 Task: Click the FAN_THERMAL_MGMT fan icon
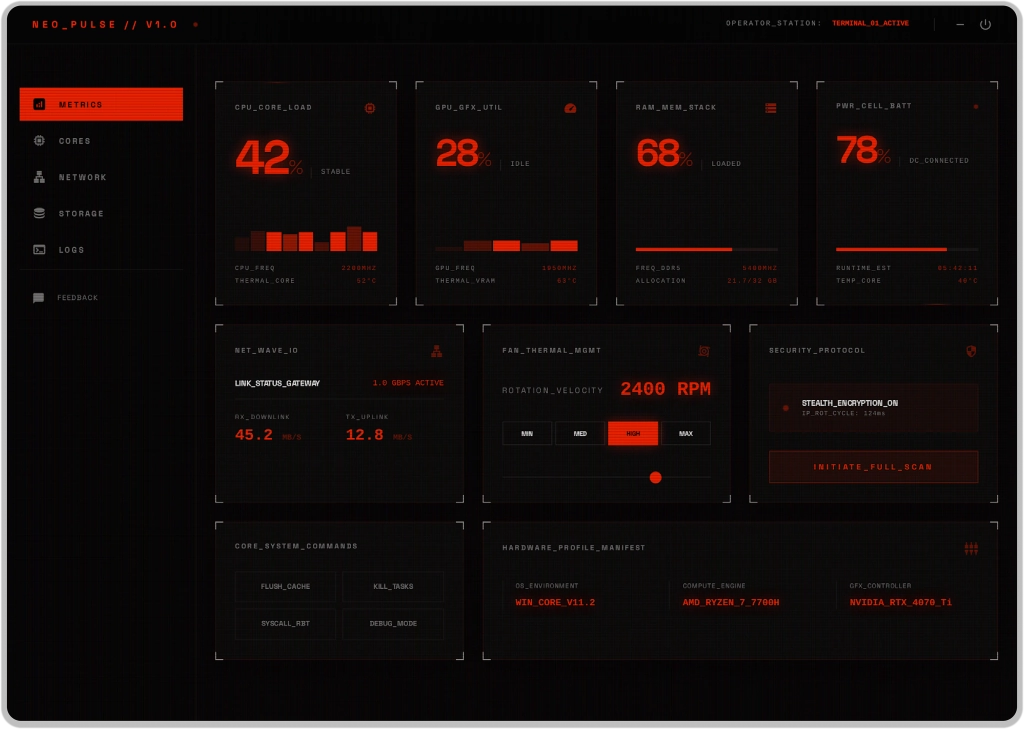point(704,351)
